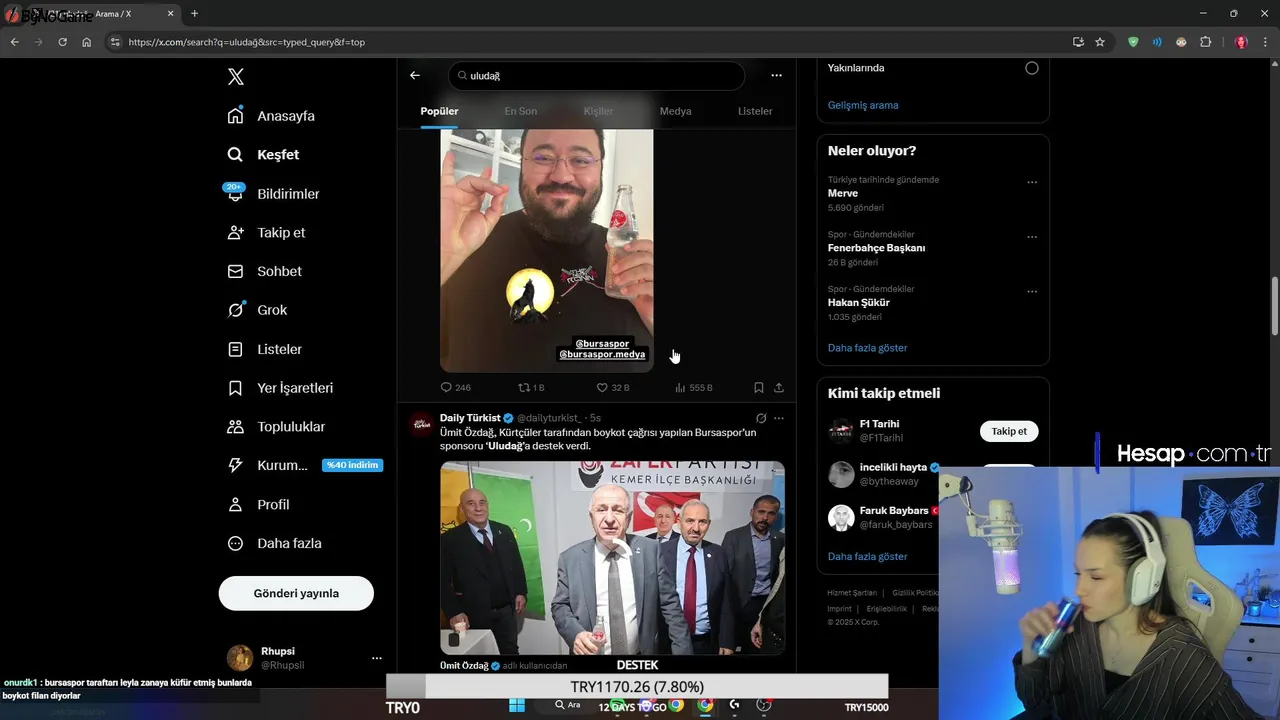The image size is (1280, 720).
Task: Click the x.com address bar
Action: [x=590, y=42]
